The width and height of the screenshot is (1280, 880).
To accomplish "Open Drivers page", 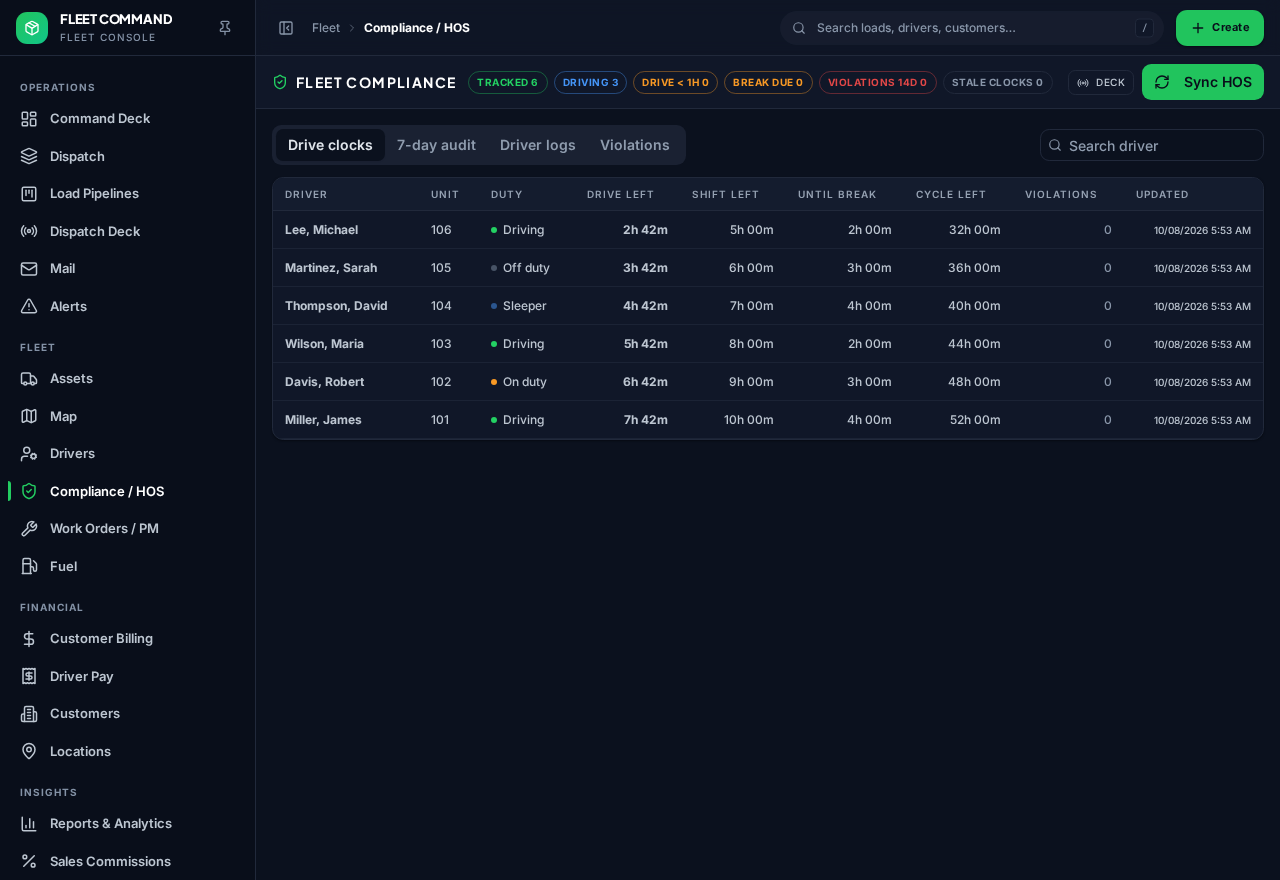I will tap(128, 453).
